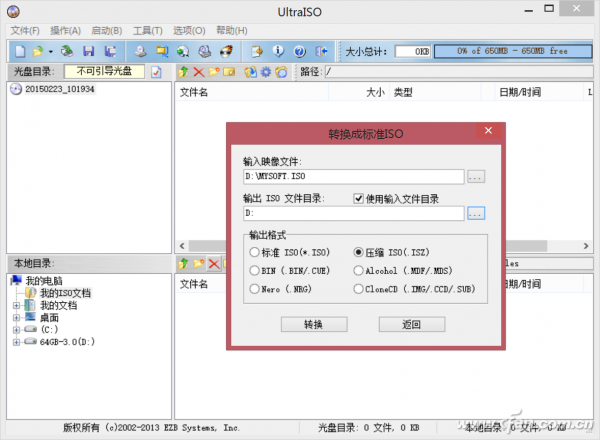Click the input image file path field
600x440 pixels.
354,176
